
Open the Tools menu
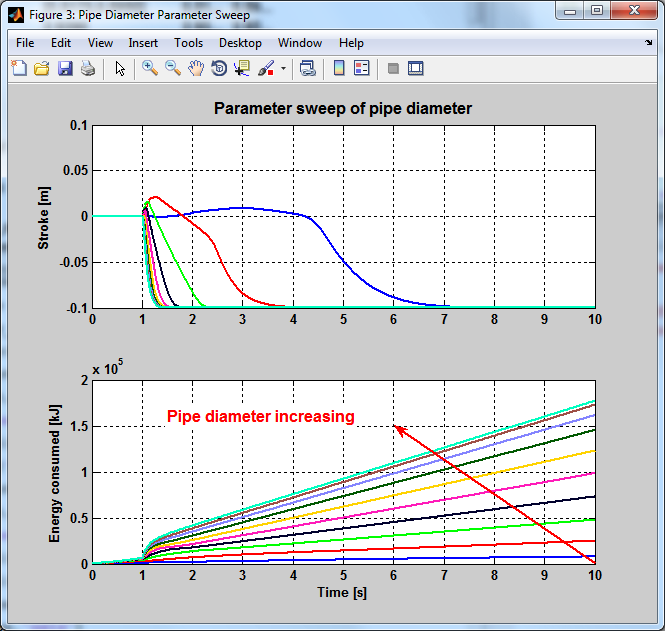pyautogui.click(x=188, y=43)
